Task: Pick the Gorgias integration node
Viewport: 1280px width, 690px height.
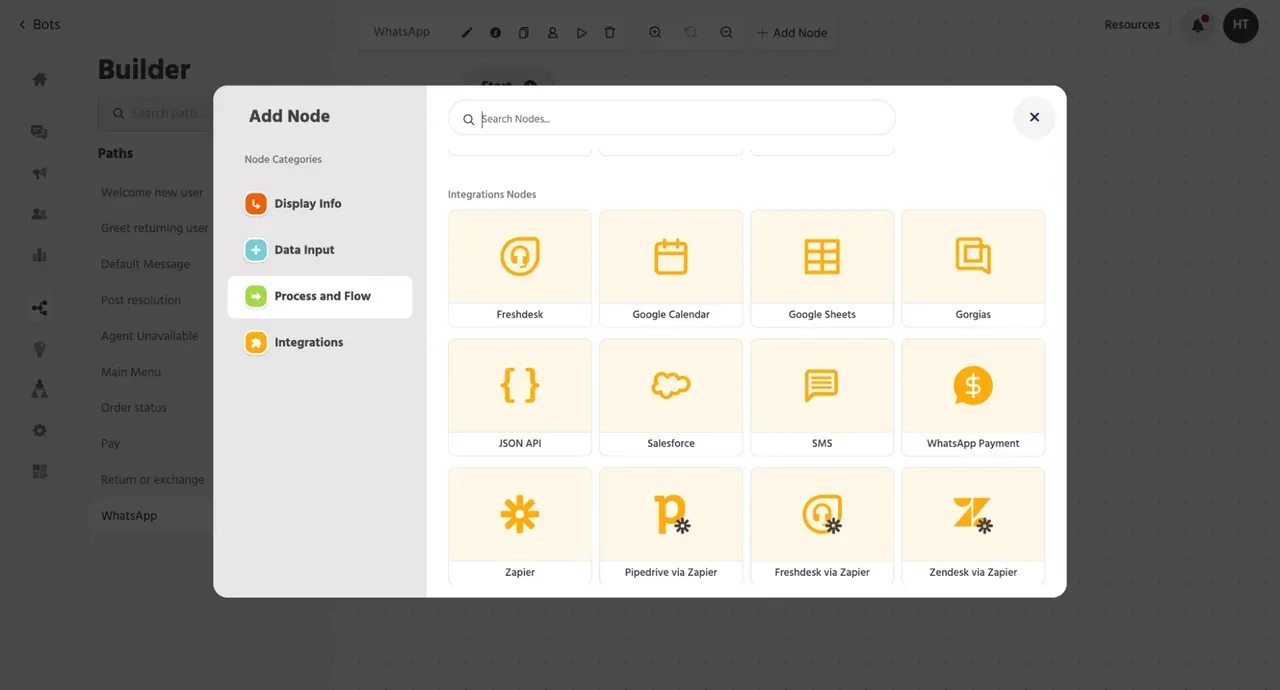Action: click(x=973, y=268)
